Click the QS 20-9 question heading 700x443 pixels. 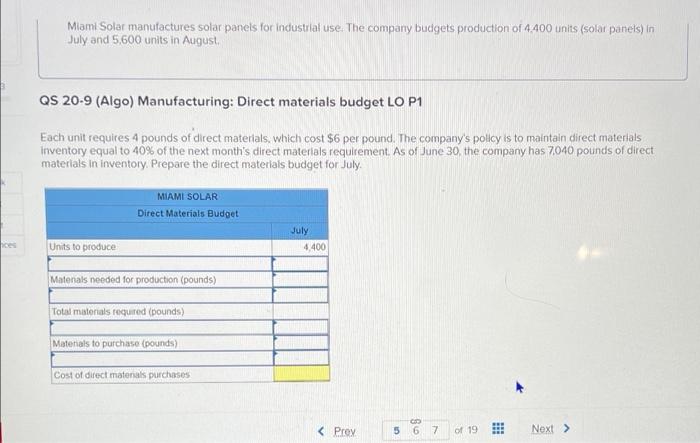pyautogui.click(x=230, y=102)
